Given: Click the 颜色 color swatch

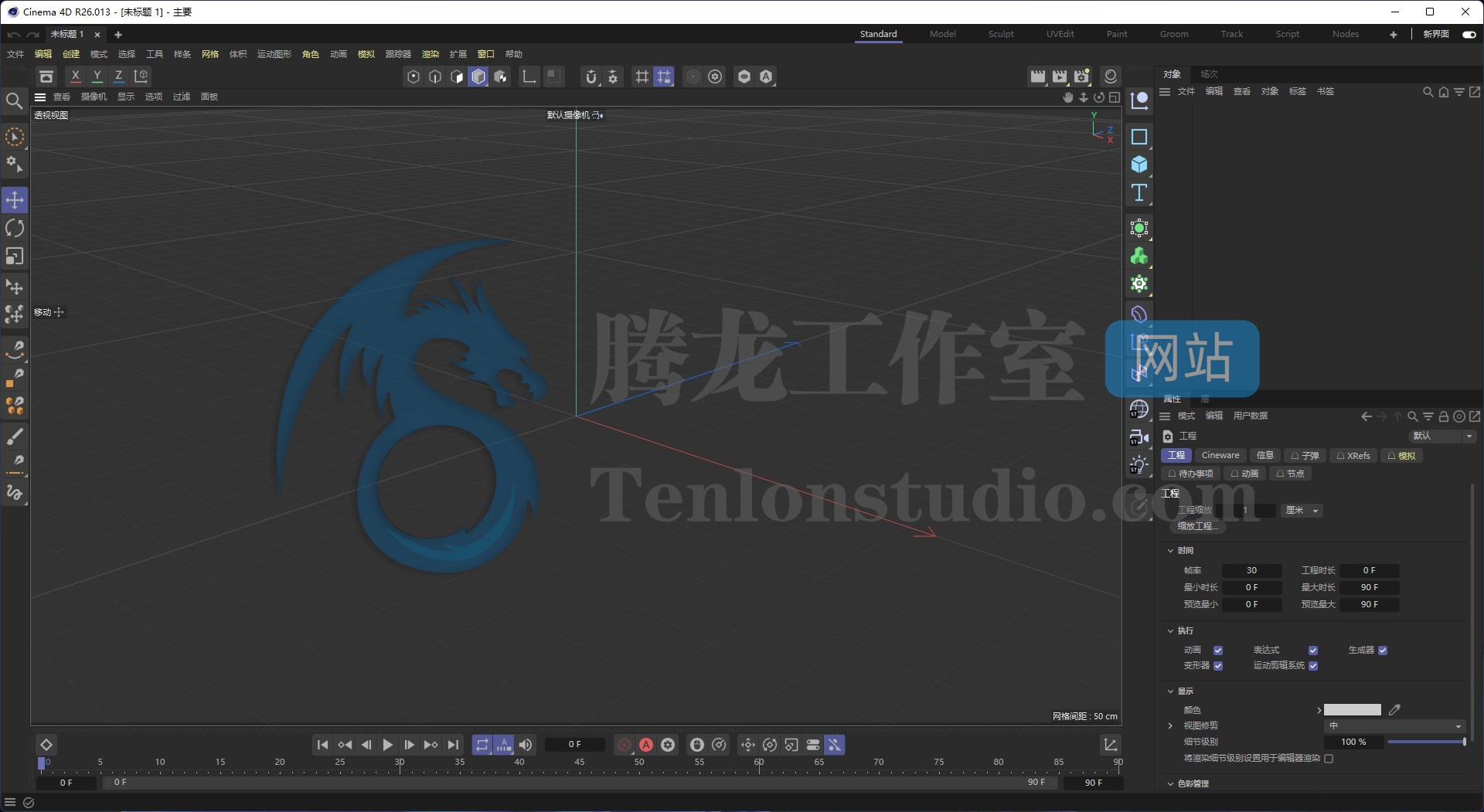Looking at the screenshot, I should 1353,709.
